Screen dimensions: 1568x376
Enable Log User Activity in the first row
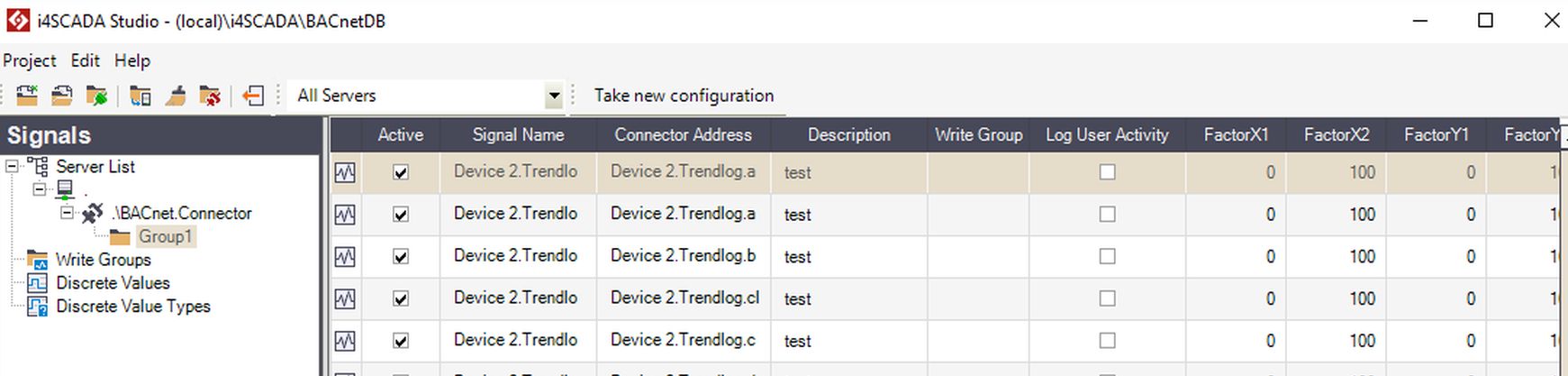coord(1107,172)
